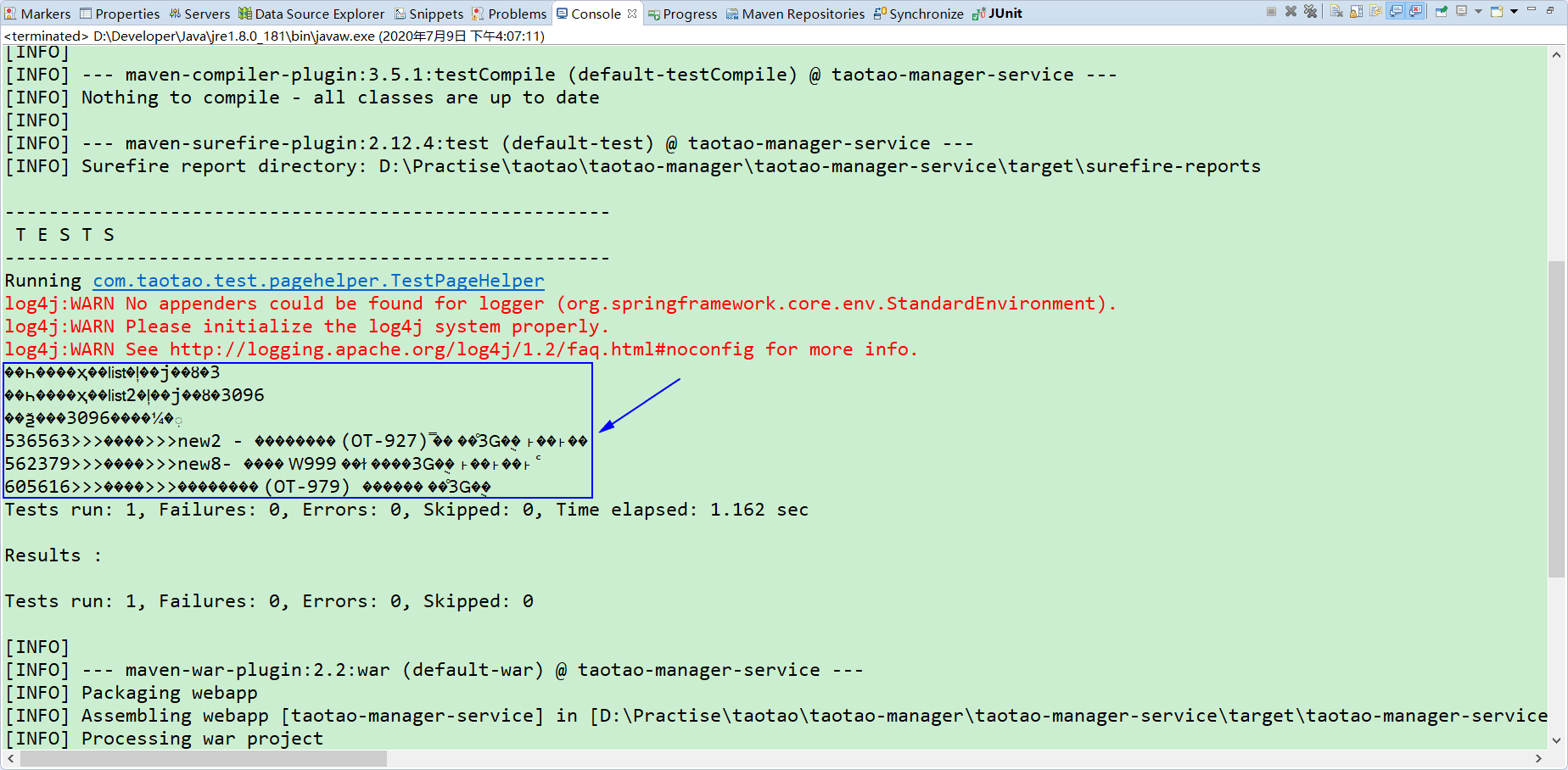Click the 'Packaging webapp' line
This screenshot has height=770, width=1568.
tap(132, 693)
